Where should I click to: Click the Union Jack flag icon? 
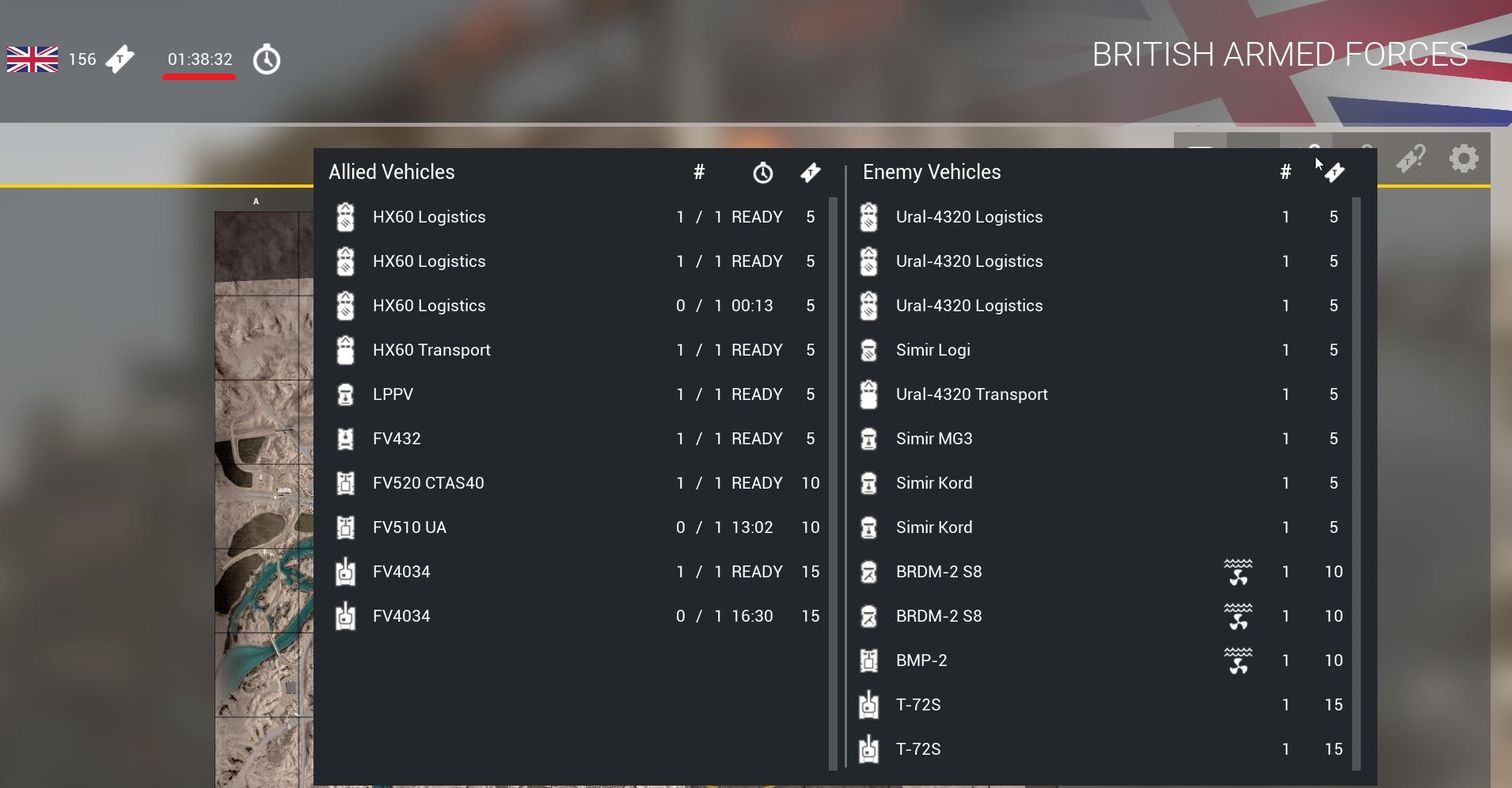(32, 59)
